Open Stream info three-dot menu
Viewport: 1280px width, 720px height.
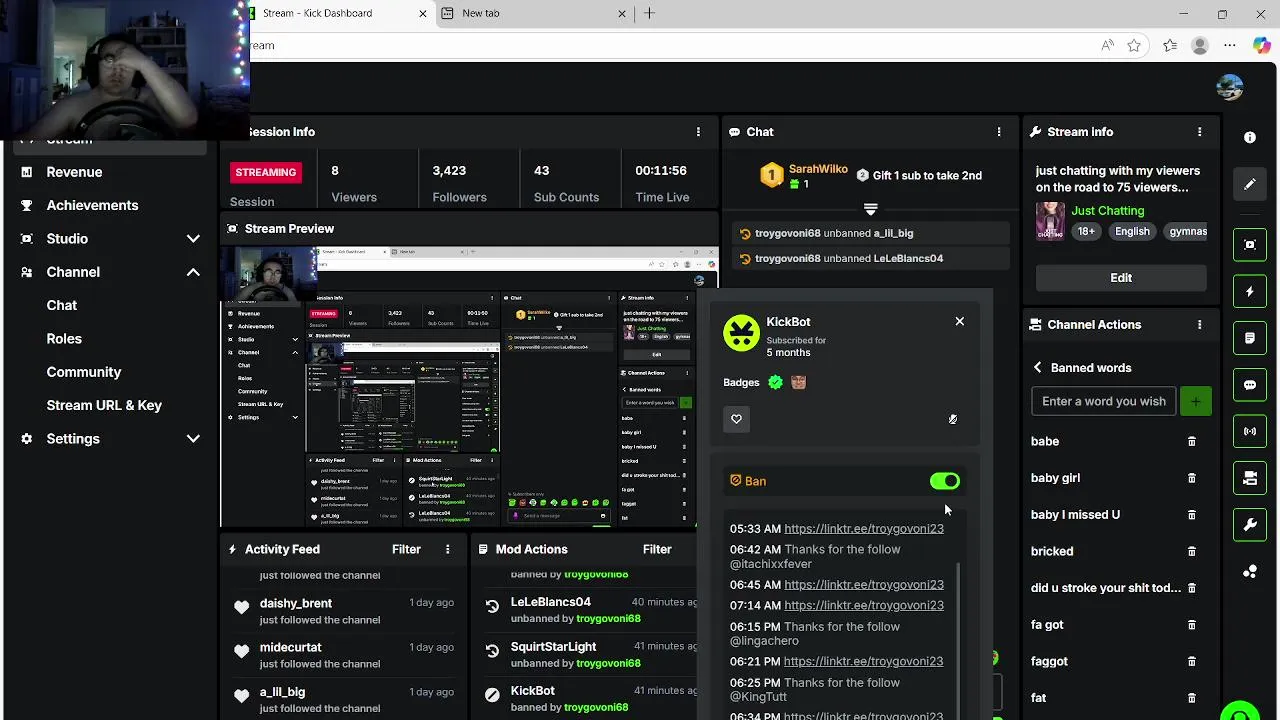(1199, 132)
